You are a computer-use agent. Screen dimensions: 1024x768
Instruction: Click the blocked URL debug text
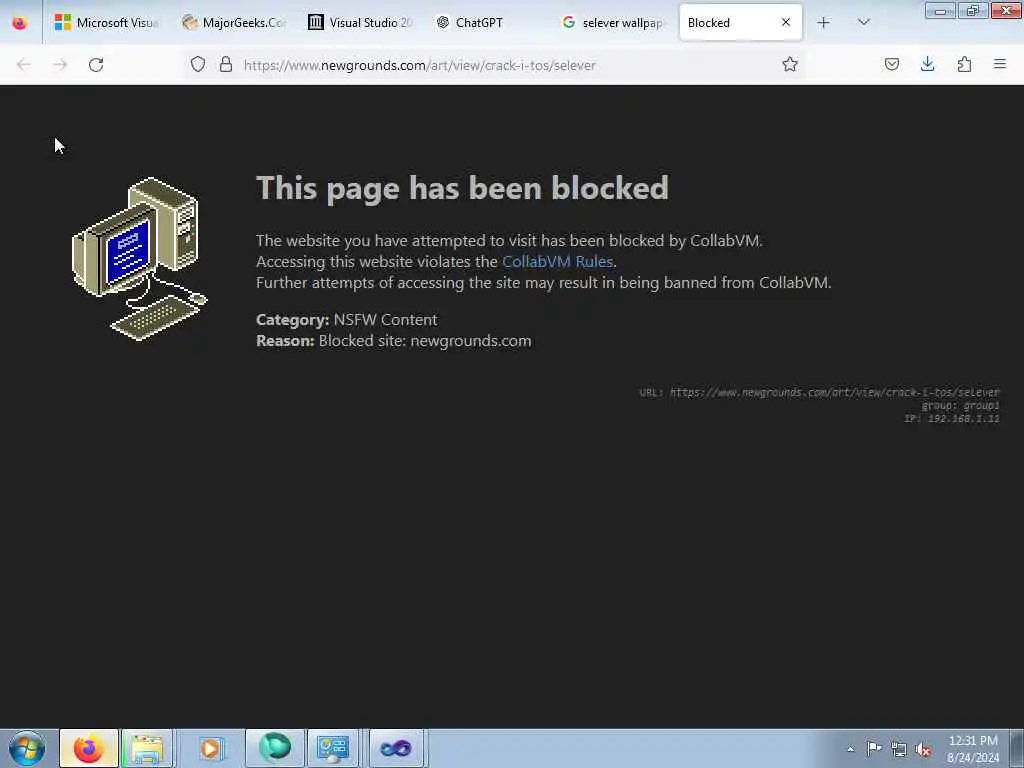pos(819,392)
